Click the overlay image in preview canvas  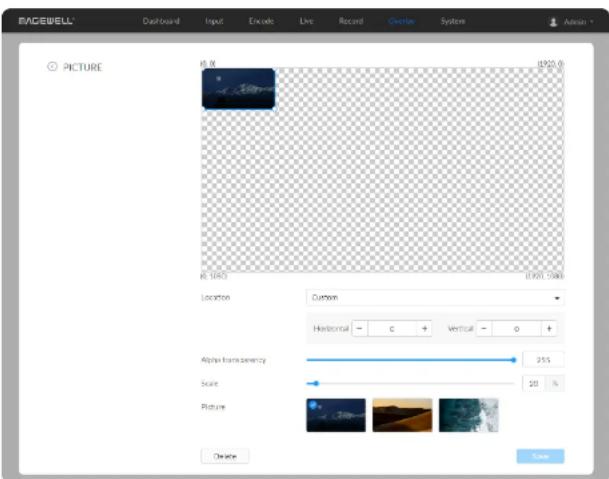coord(238,89)
